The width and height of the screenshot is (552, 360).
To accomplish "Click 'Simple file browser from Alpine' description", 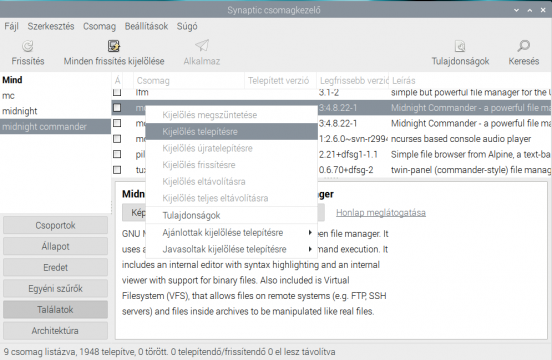I will point(471,154).
